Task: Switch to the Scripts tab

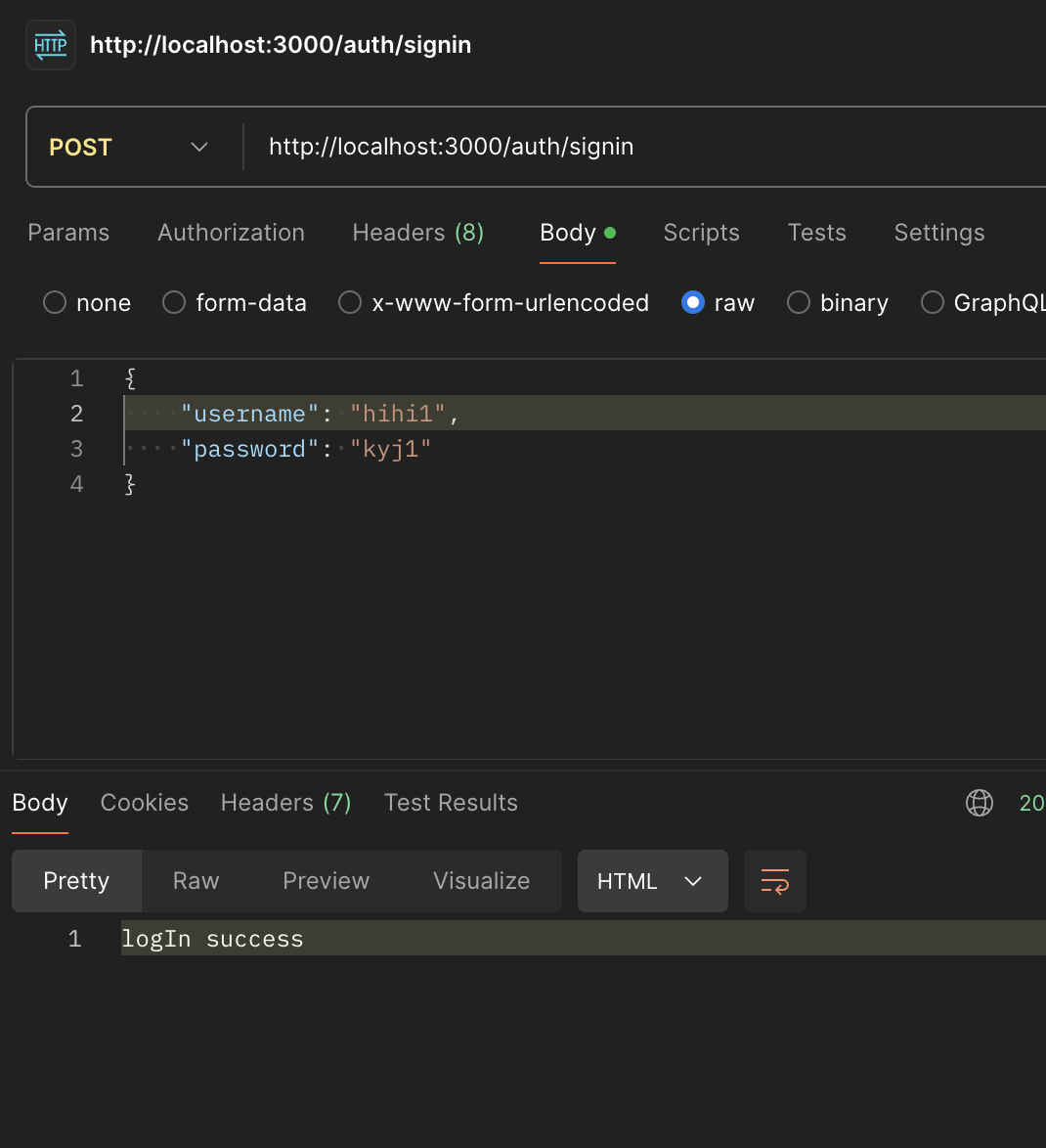Action: (x=701, y=233)
